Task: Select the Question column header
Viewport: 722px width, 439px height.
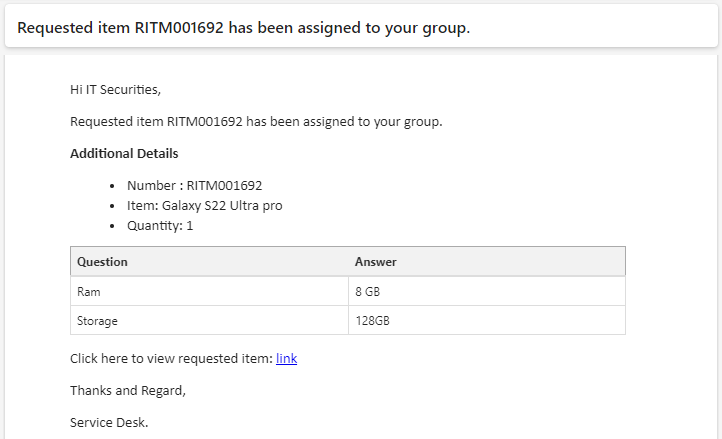Action: [x=210, y=262]
